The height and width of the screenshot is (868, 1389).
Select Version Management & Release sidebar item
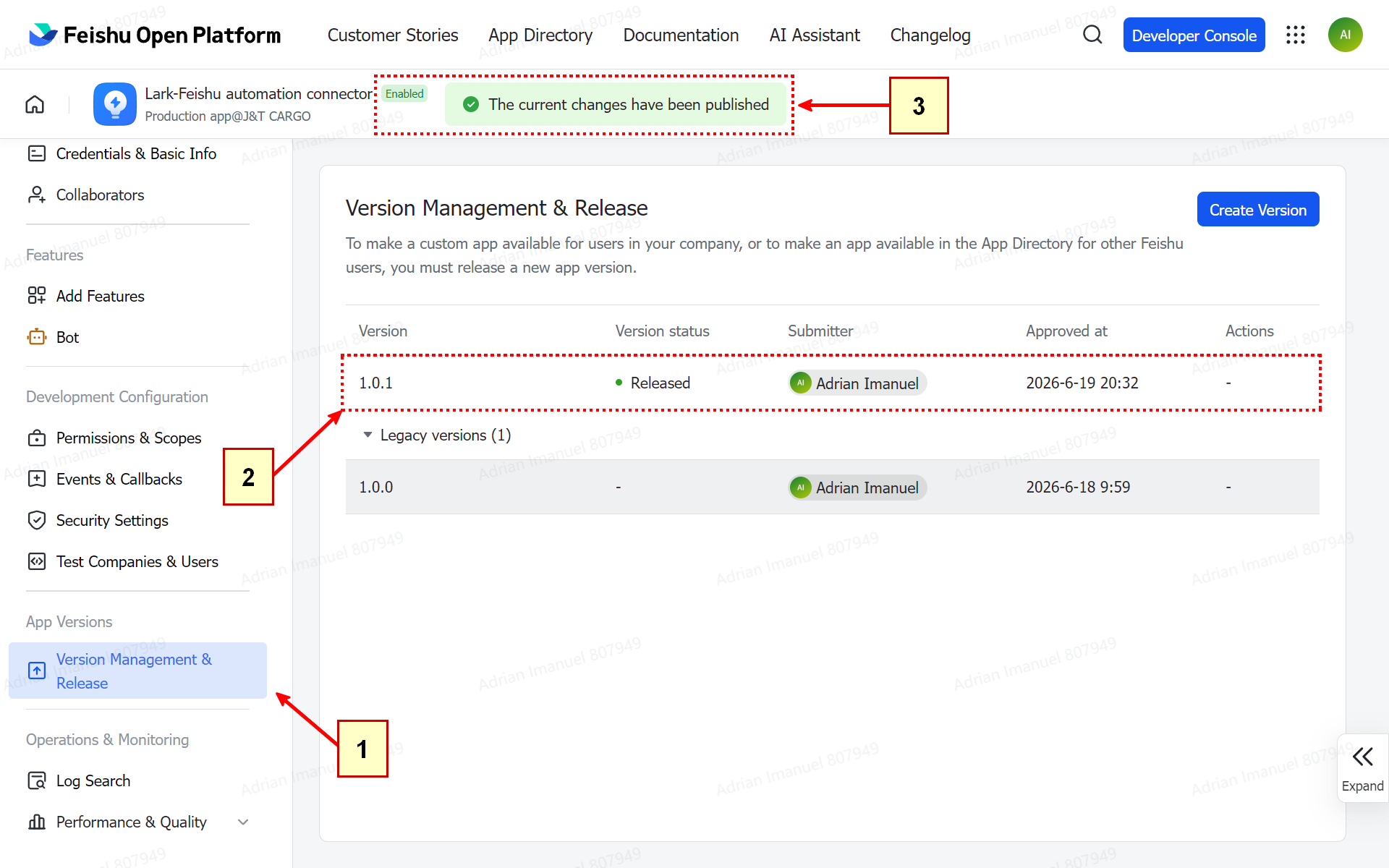(x=137, y=671)
